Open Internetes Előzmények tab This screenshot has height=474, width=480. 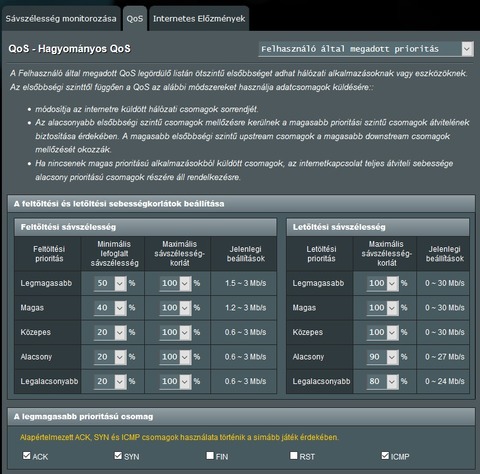click(x=199, y=19)
